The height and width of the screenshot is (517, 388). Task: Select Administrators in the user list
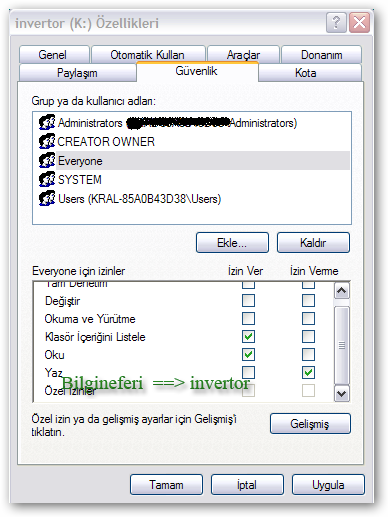point(192,123)
